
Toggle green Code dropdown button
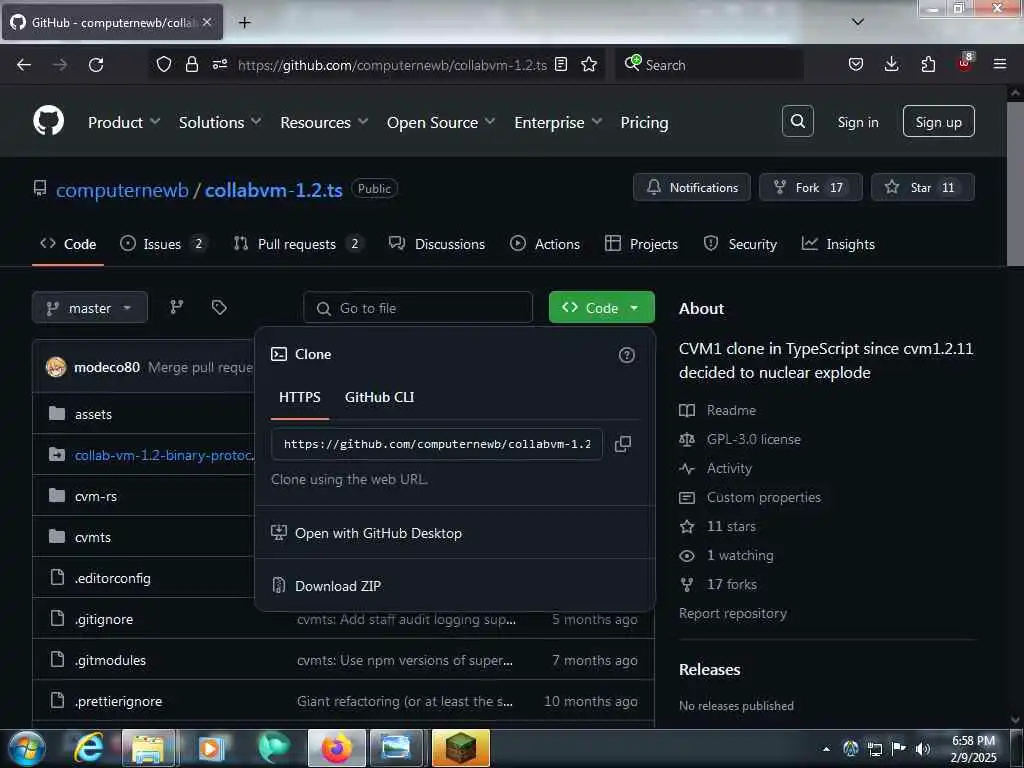tap(601, 308)
